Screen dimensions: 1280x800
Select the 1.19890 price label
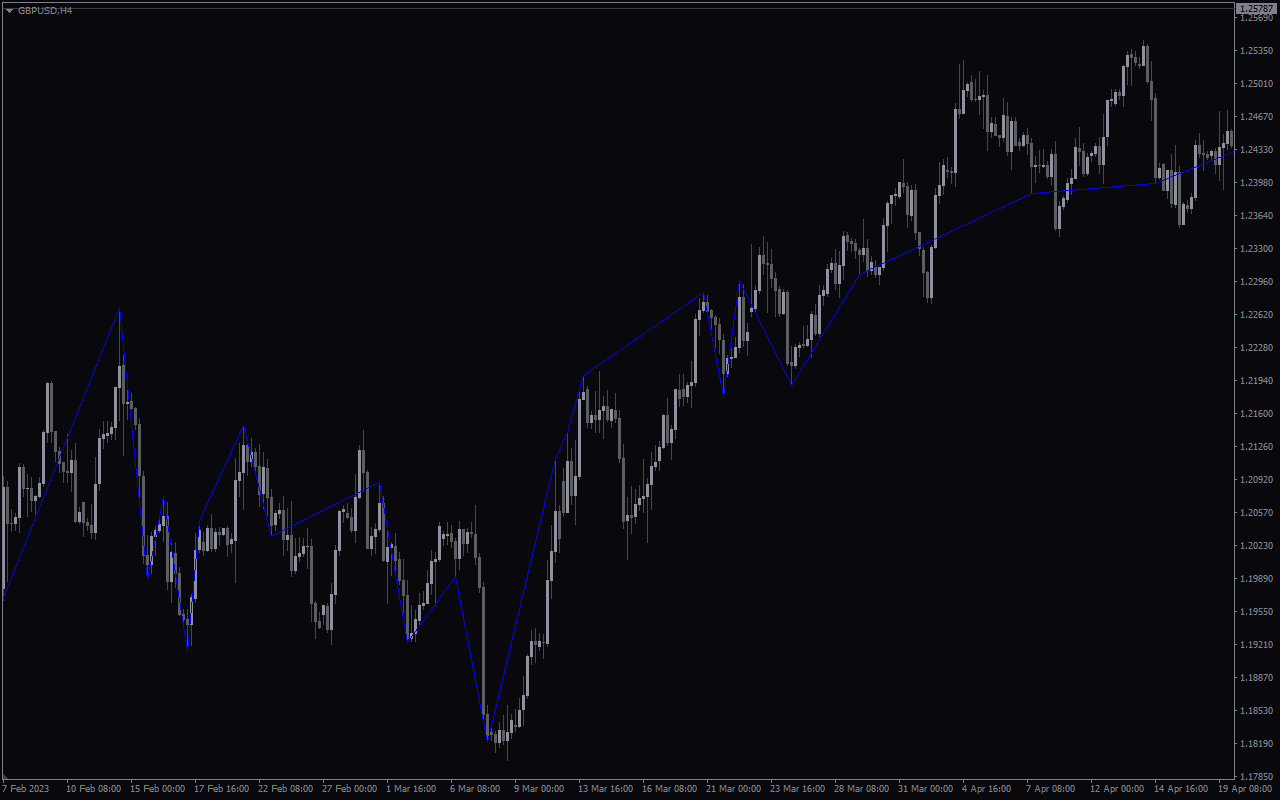(x=1258, y=578)
